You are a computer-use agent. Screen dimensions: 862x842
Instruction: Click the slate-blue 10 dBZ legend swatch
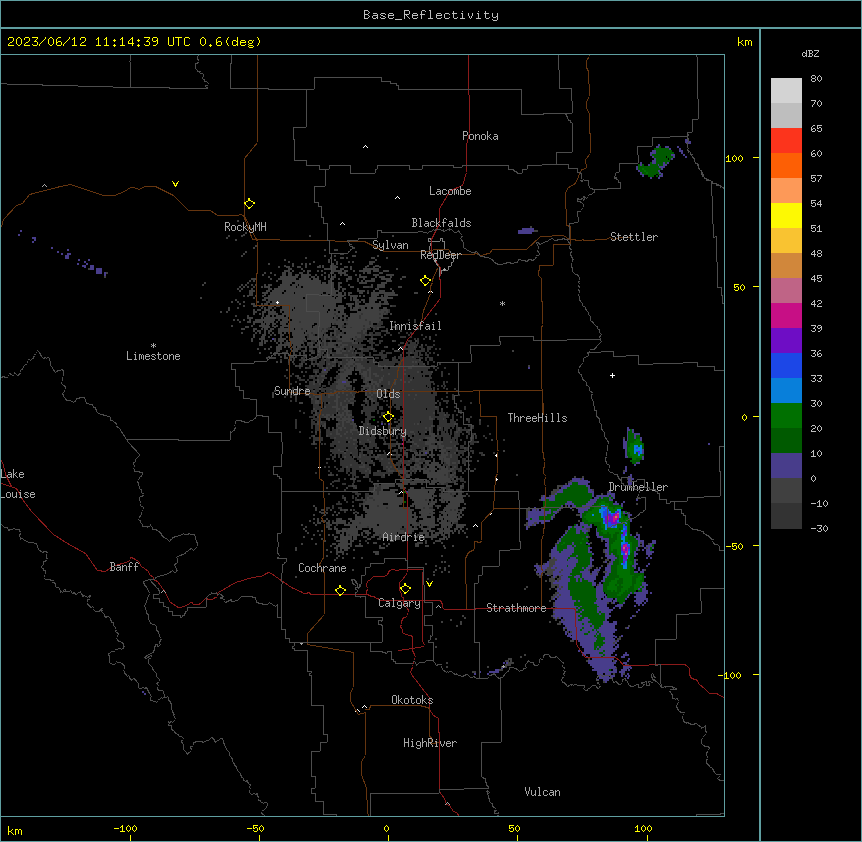click(x=786, y=466)
